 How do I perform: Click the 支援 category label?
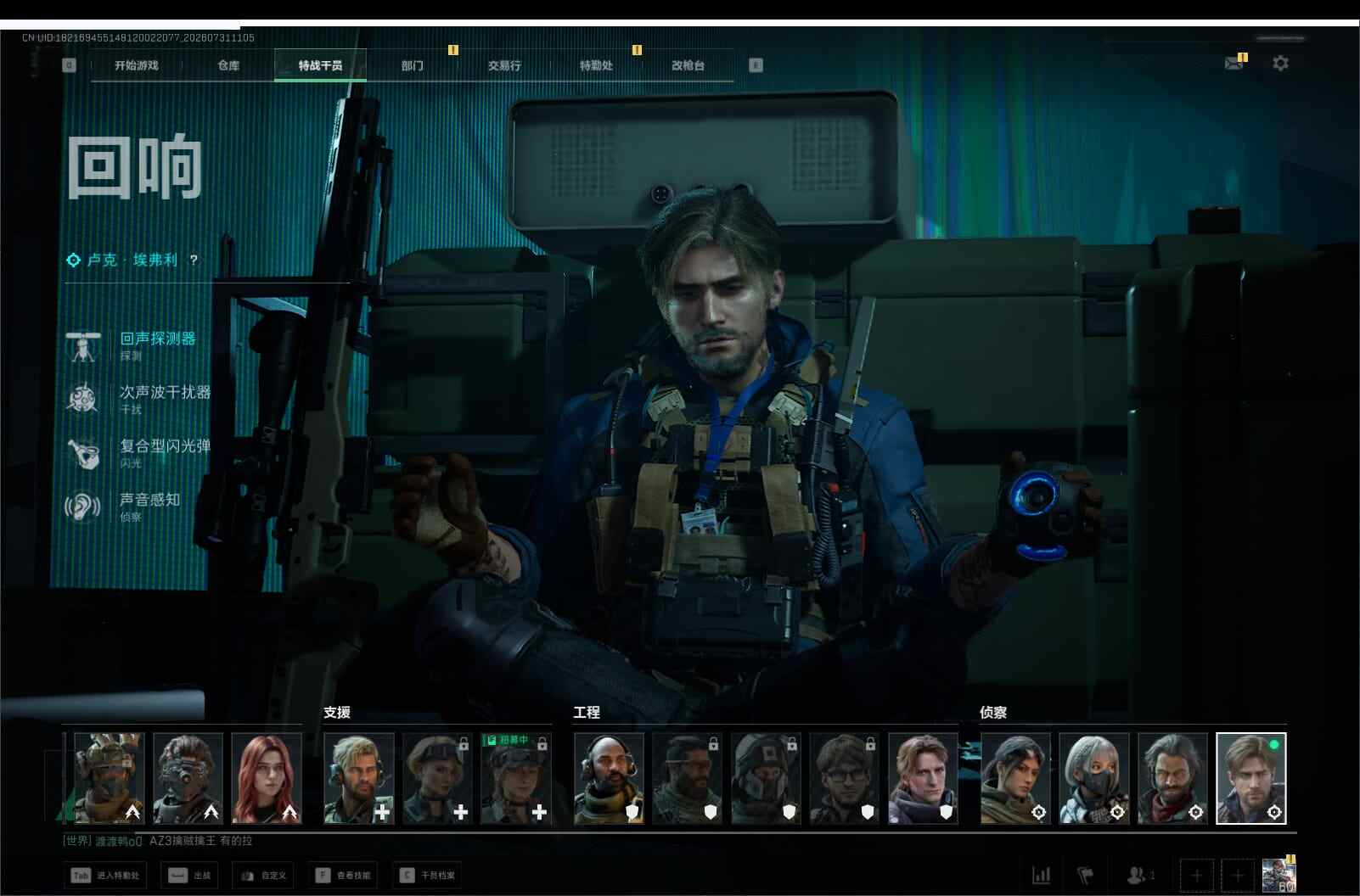point(337,713)
